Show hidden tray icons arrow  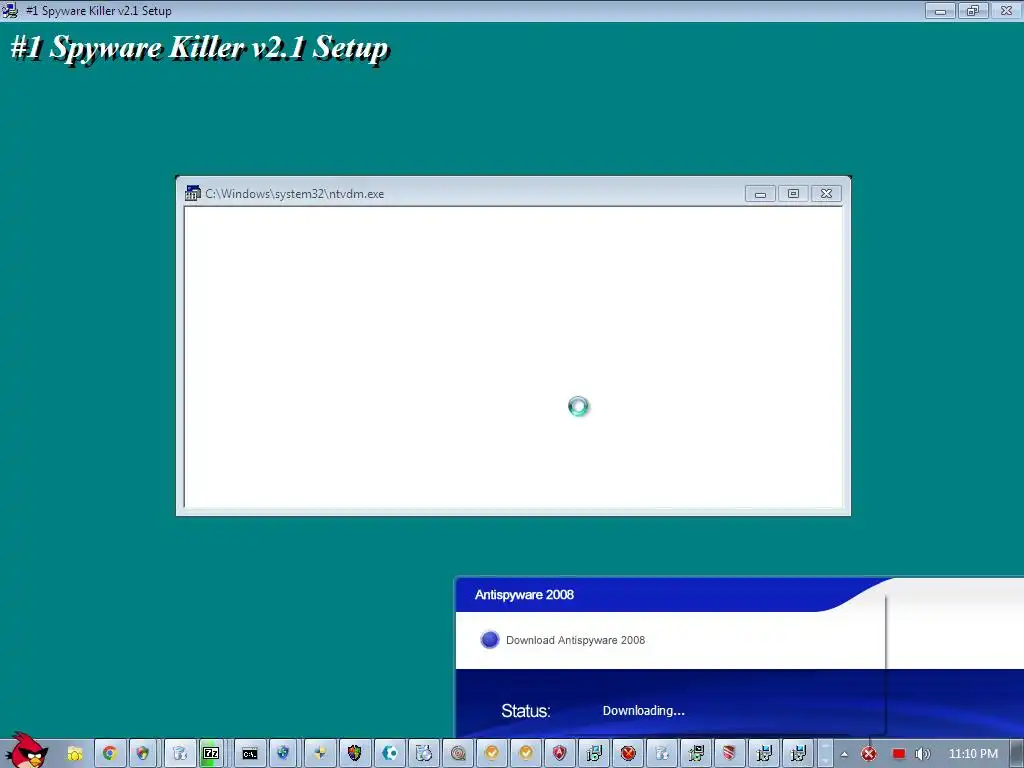click(x=844, y=754)
